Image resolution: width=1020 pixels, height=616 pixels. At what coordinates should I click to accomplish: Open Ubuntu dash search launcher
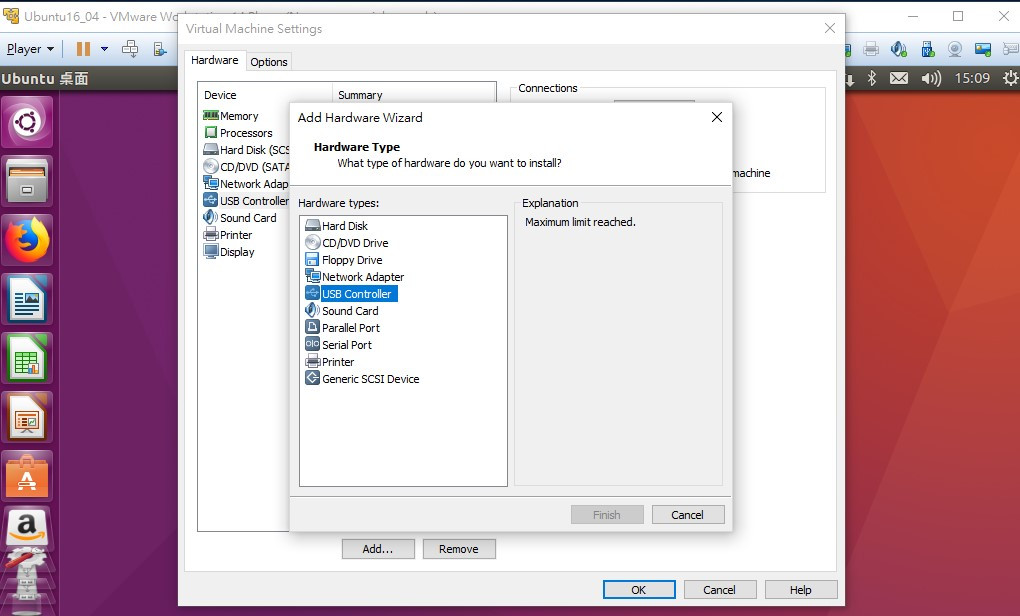click(27, 122)
